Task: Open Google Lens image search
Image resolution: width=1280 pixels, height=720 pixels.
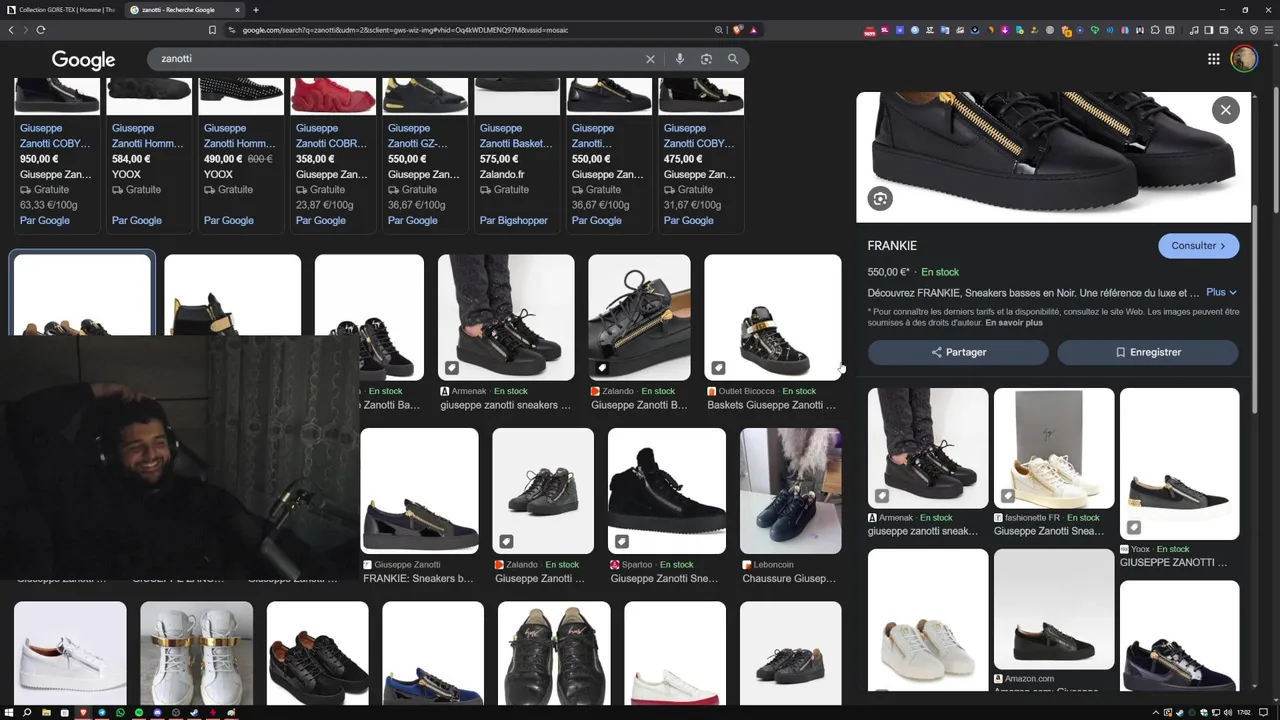Action: (x=706, y=59)
